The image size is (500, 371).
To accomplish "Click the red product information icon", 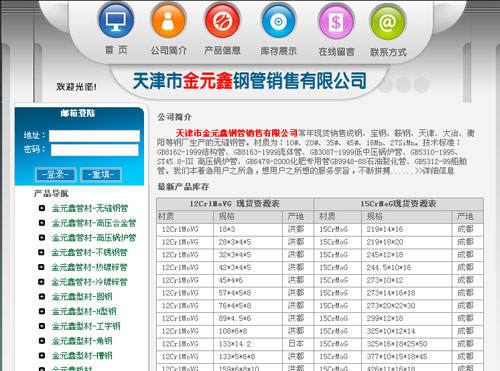I will (222, 21).
